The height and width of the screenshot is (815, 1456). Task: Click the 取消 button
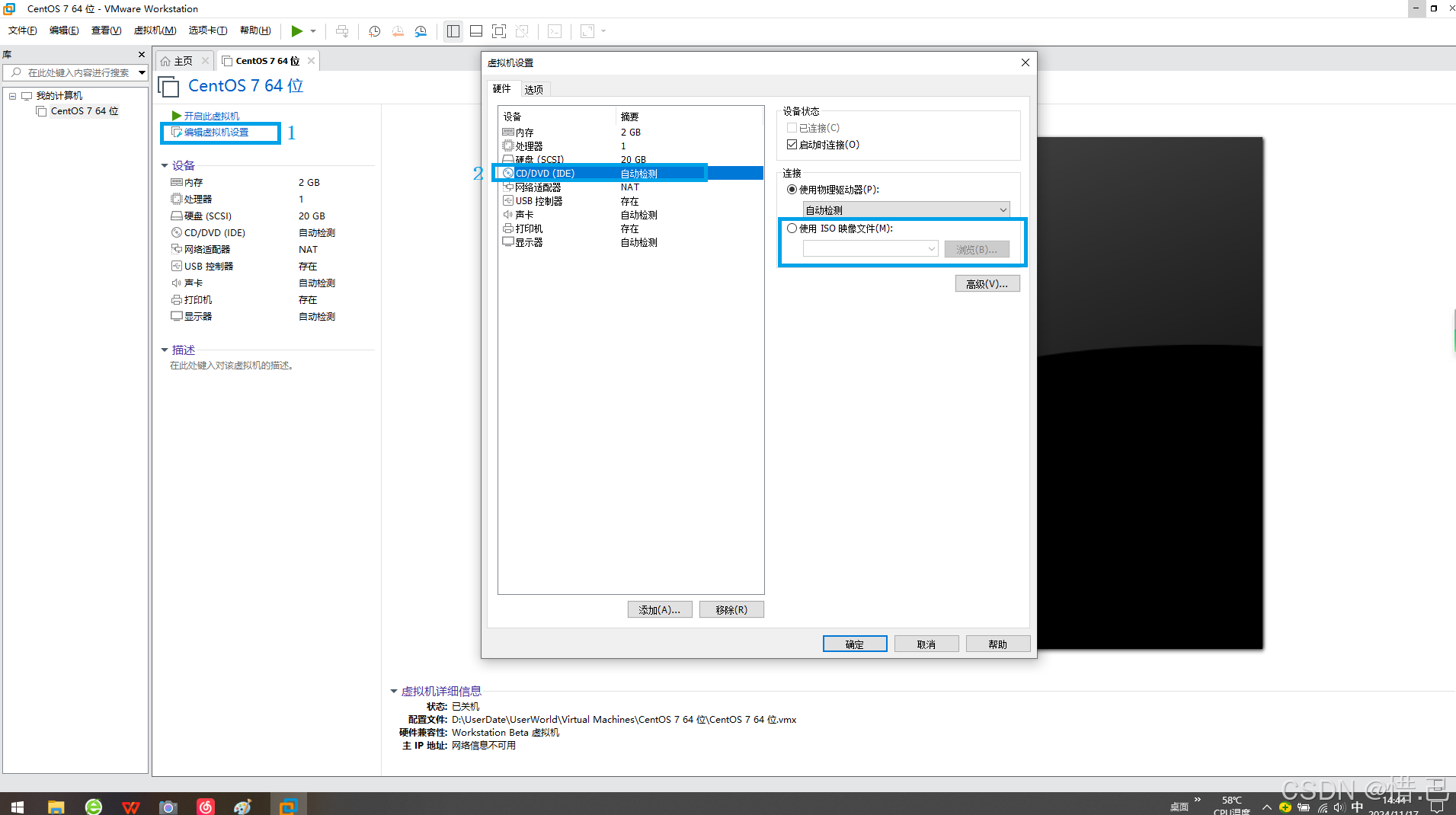point(926,644)
